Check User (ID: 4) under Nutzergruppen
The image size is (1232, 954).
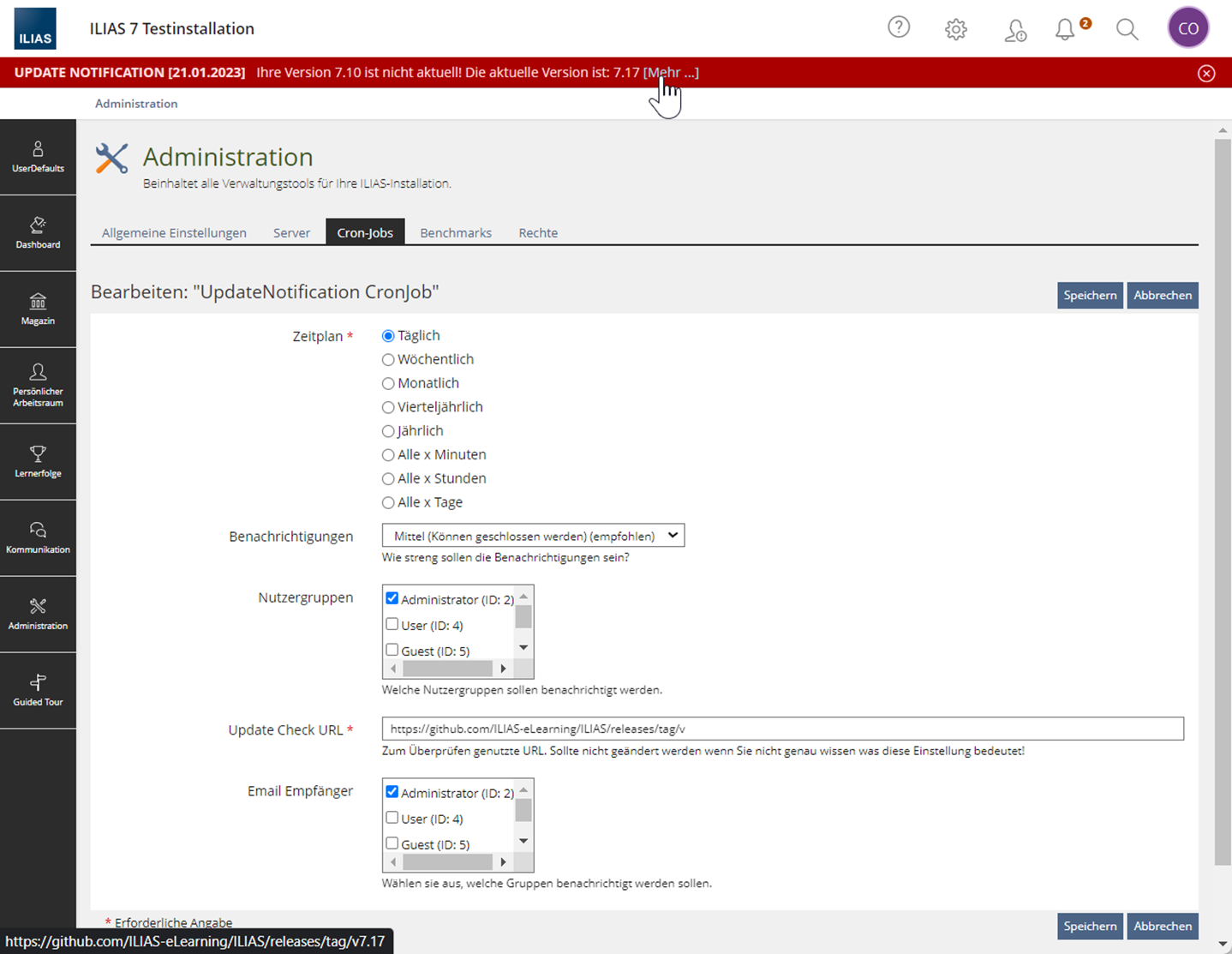(x=392, y=625)
